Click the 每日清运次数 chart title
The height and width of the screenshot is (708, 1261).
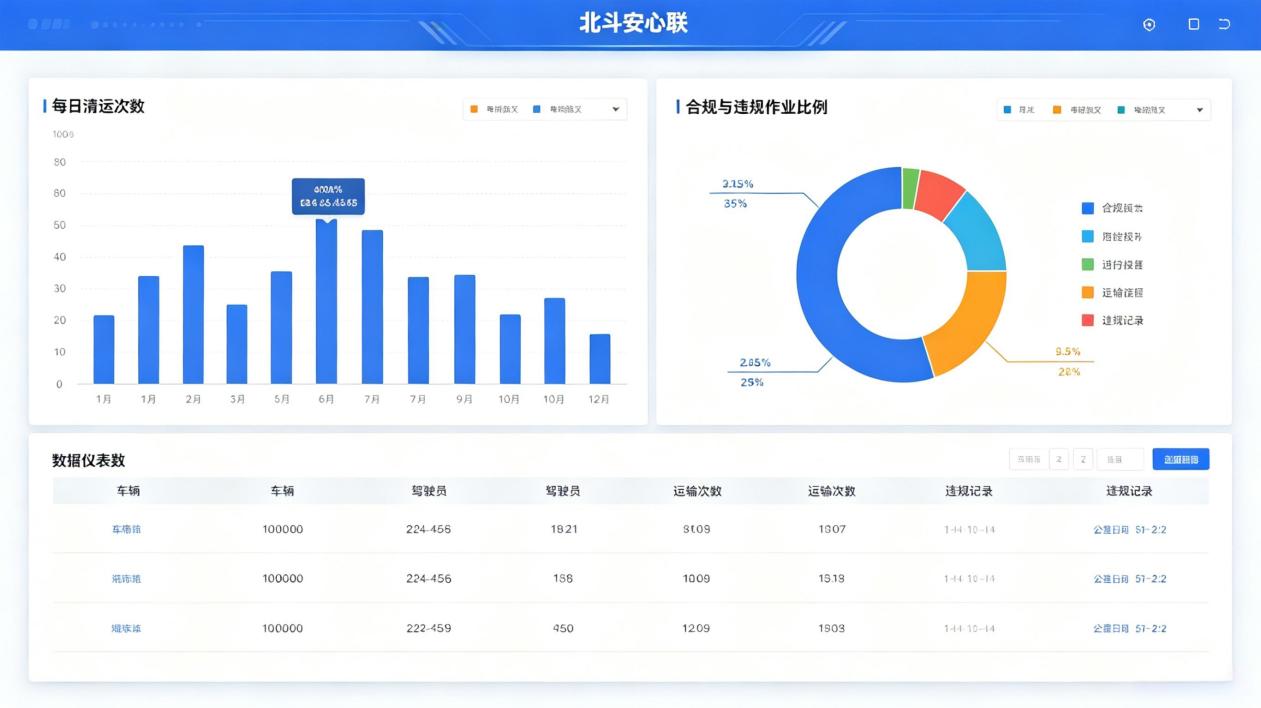[x=98, y=106]
